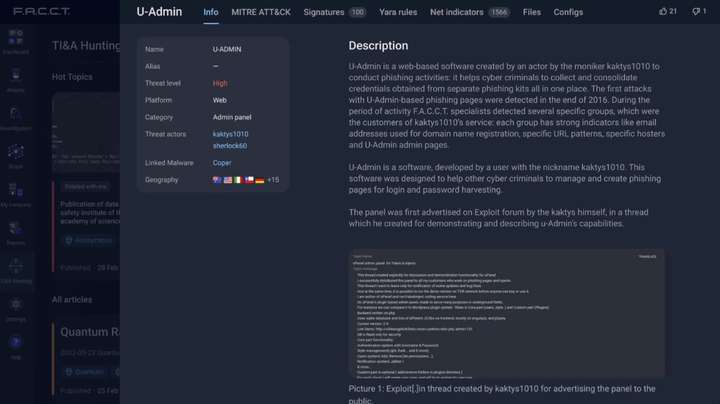Viewport: 720px width, 404px height.
Task: Click the Italy flag in Geography
Action: point(238,180)
